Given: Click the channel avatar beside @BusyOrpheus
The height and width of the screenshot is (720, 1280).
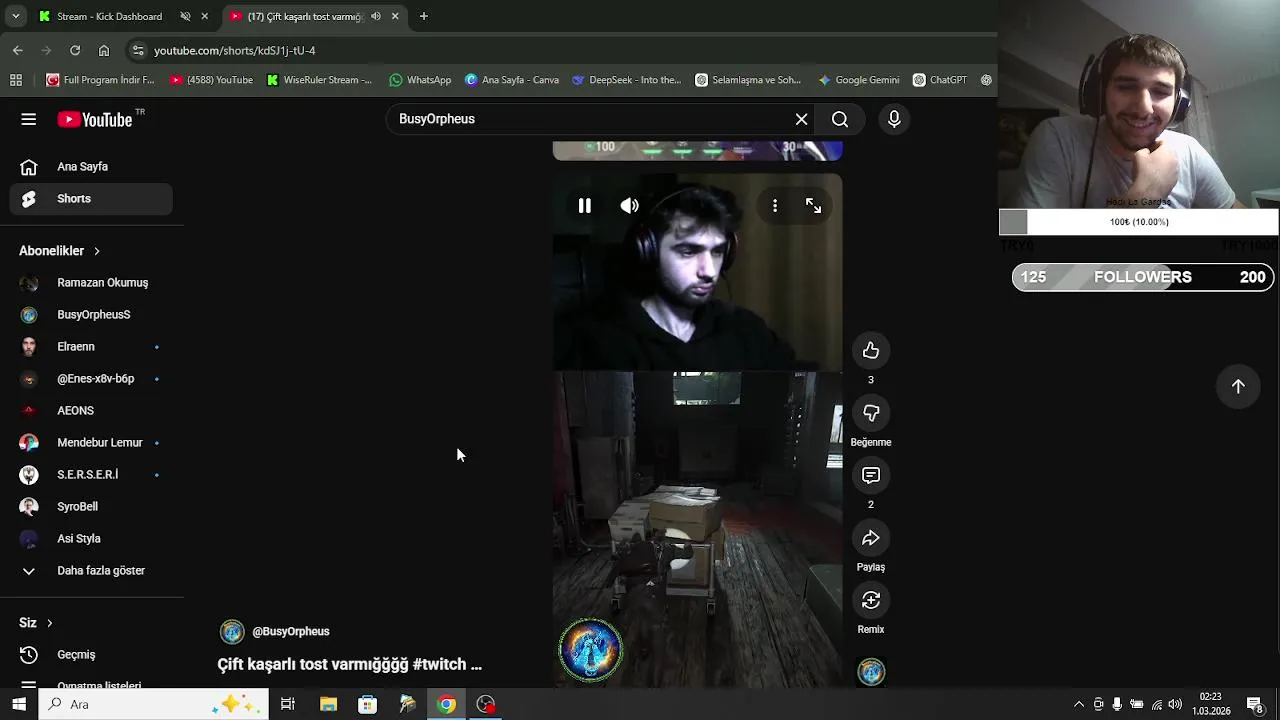Looking at the screenshot, I should coord(232,632).
